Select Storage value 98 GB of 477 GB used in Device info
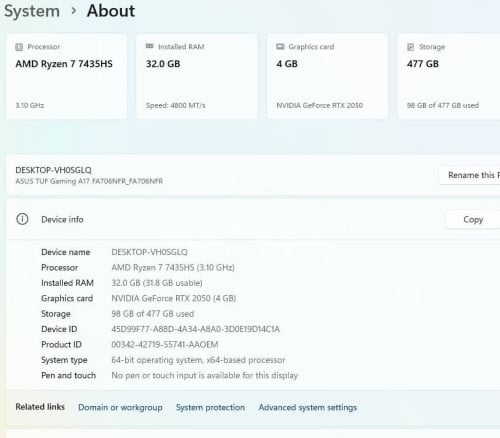Viewport: 500px width, 438px height. (152, 314)
